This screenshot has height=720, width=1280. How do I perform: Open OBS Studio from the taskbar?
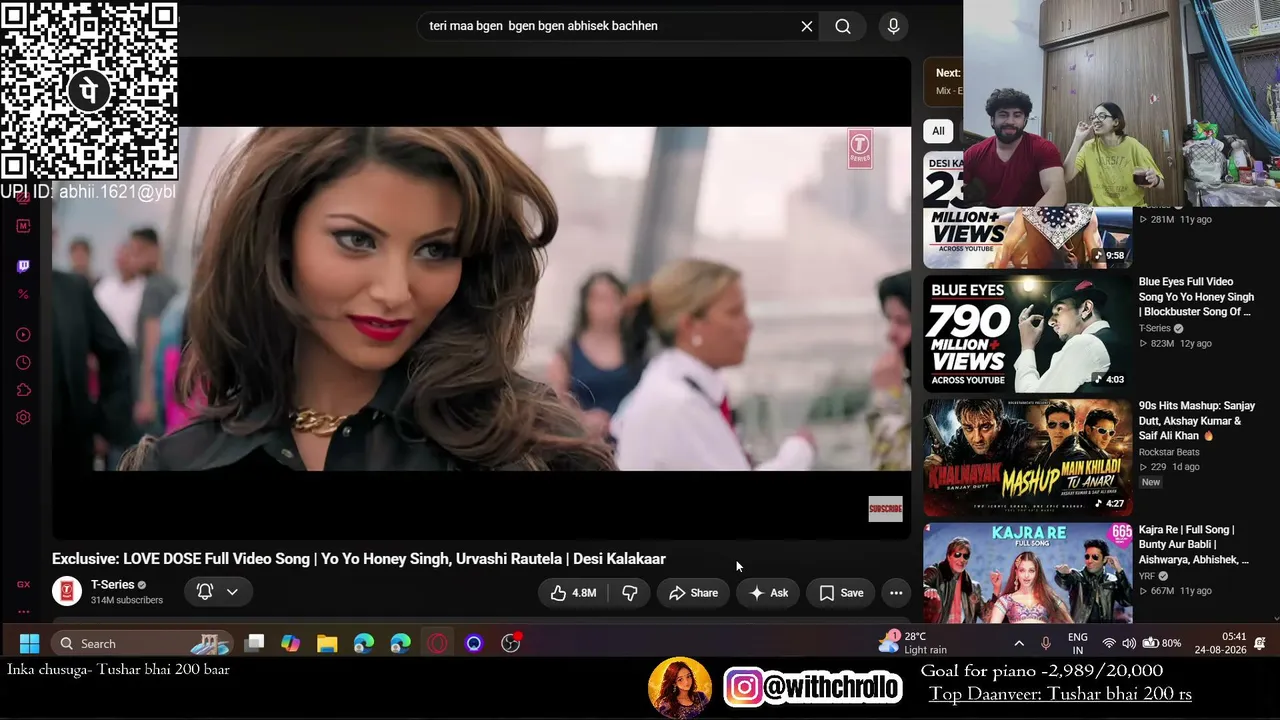click(511, 643)
